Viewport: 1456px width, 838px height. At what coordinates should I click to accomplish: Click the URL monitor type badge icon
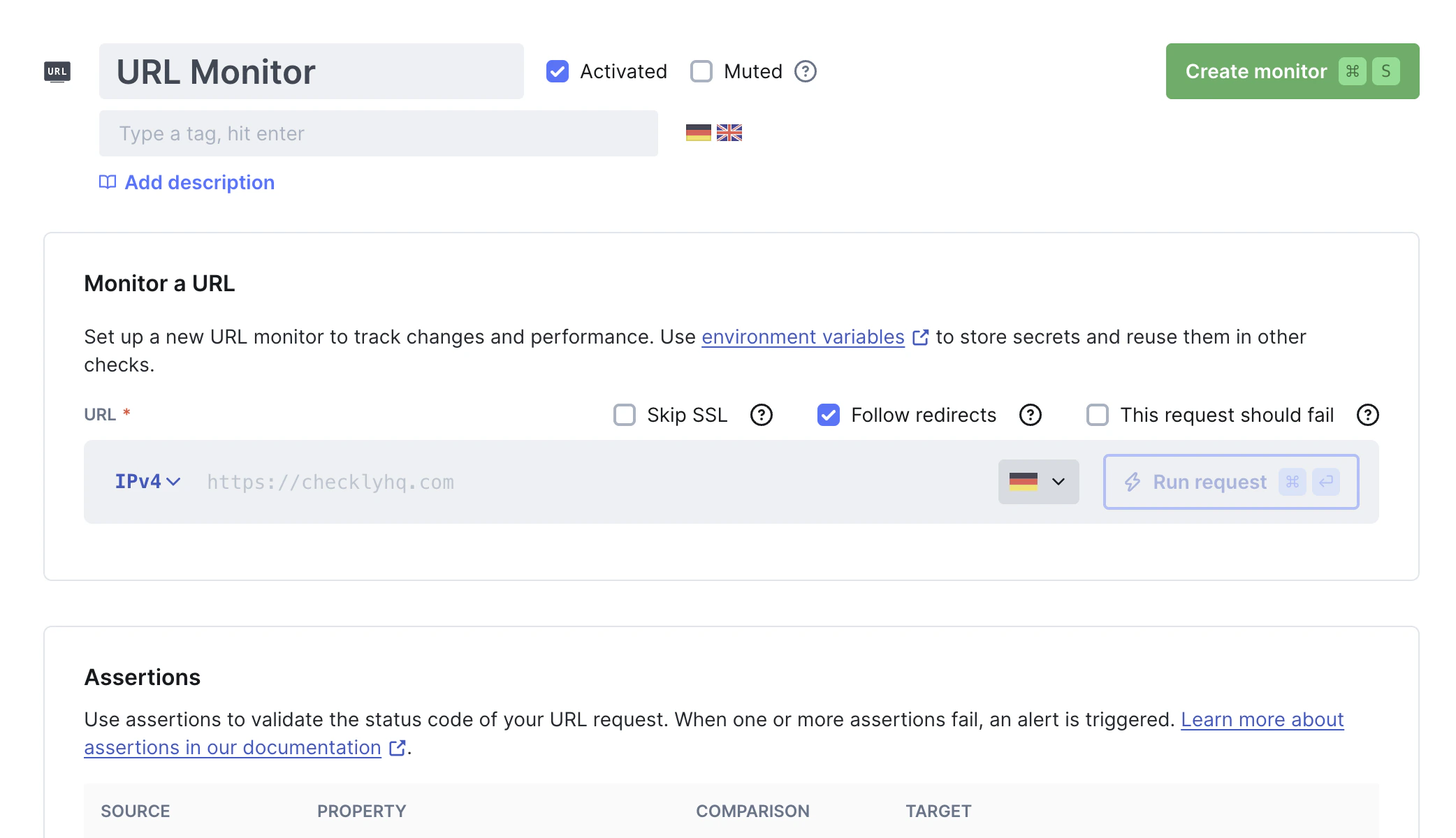click(57, 71)
